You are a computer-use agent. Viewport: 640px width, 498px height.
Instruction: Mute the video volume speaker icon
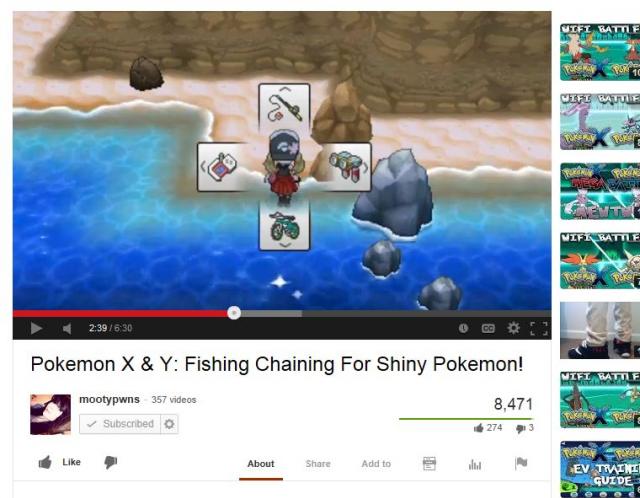pyautogui.click(x=67, y=328)
